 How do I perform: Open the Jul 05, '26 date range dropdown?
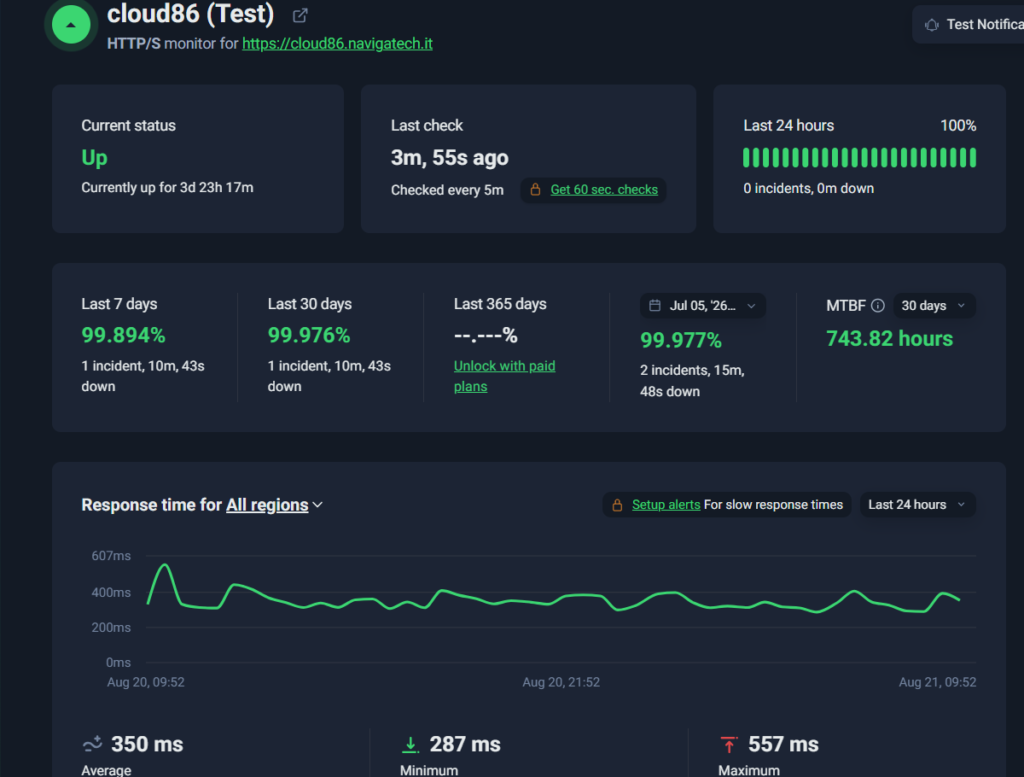pos(703,306)
